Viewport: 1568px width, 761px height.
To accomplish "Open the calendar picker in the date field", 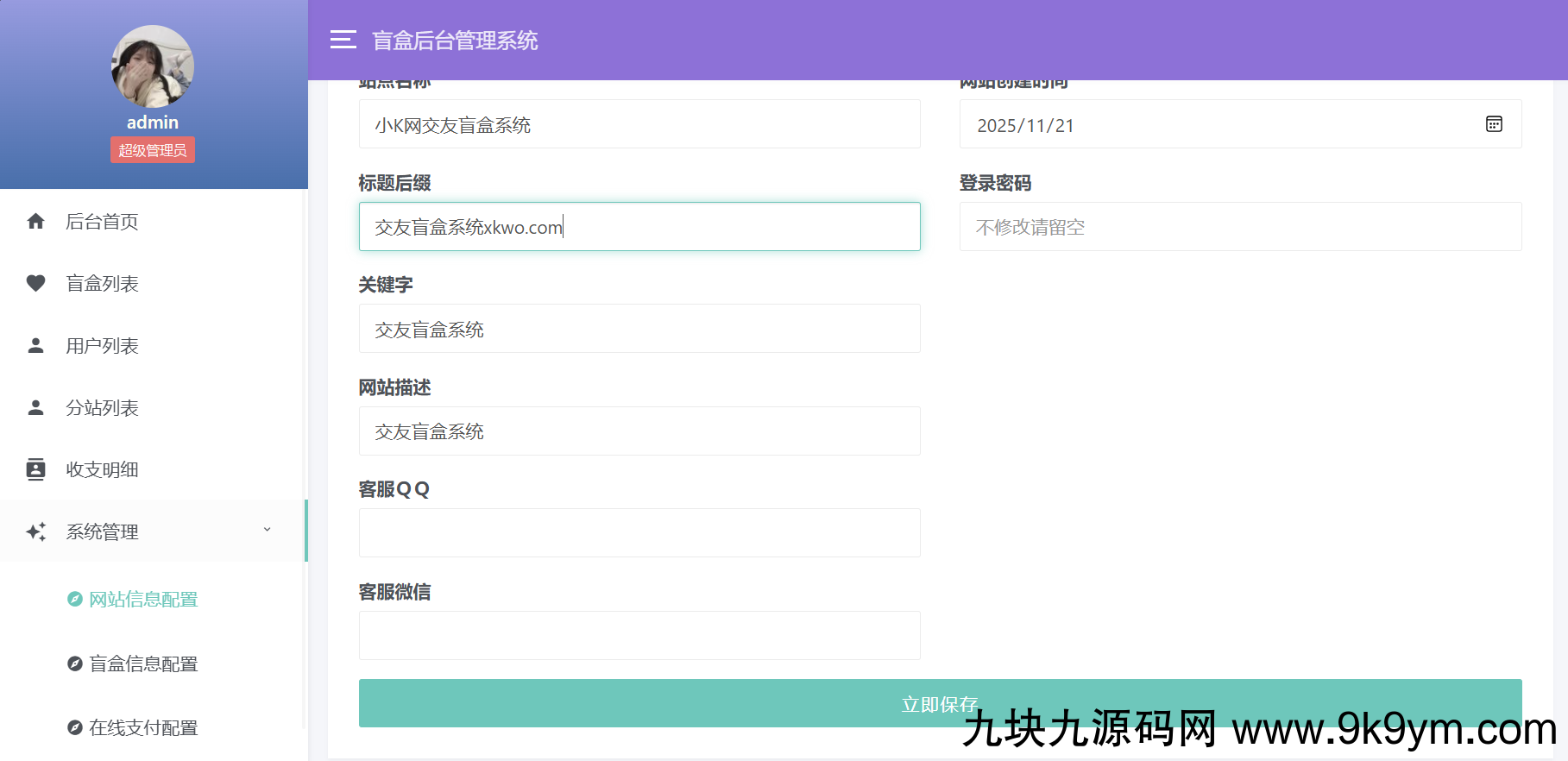I will click(x=1494, y=124).
